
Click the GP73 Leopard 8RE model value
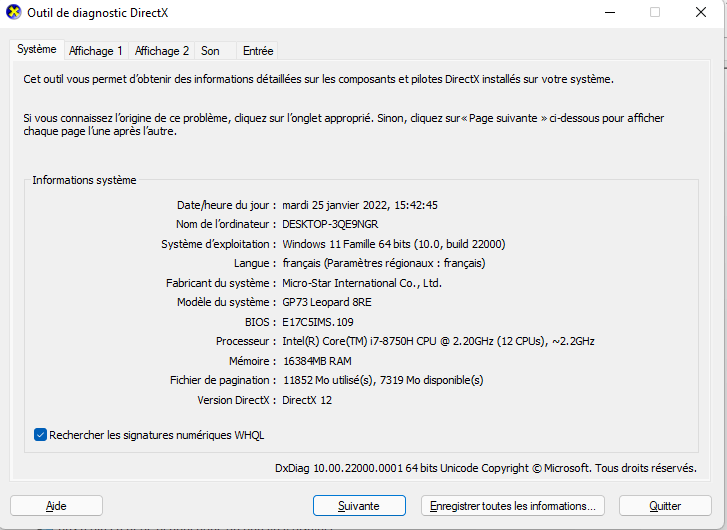[x=327, y=302]
